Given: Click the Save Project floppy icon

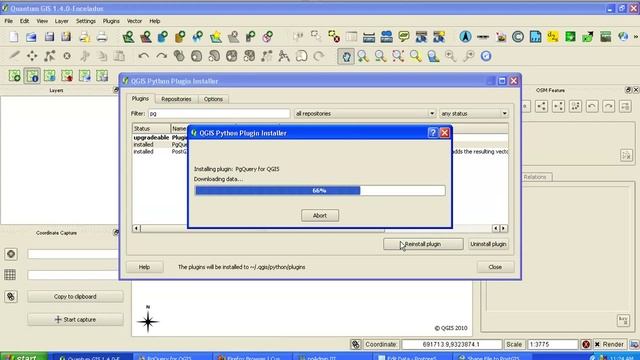Looking at the screenshot, I should 49,37.
